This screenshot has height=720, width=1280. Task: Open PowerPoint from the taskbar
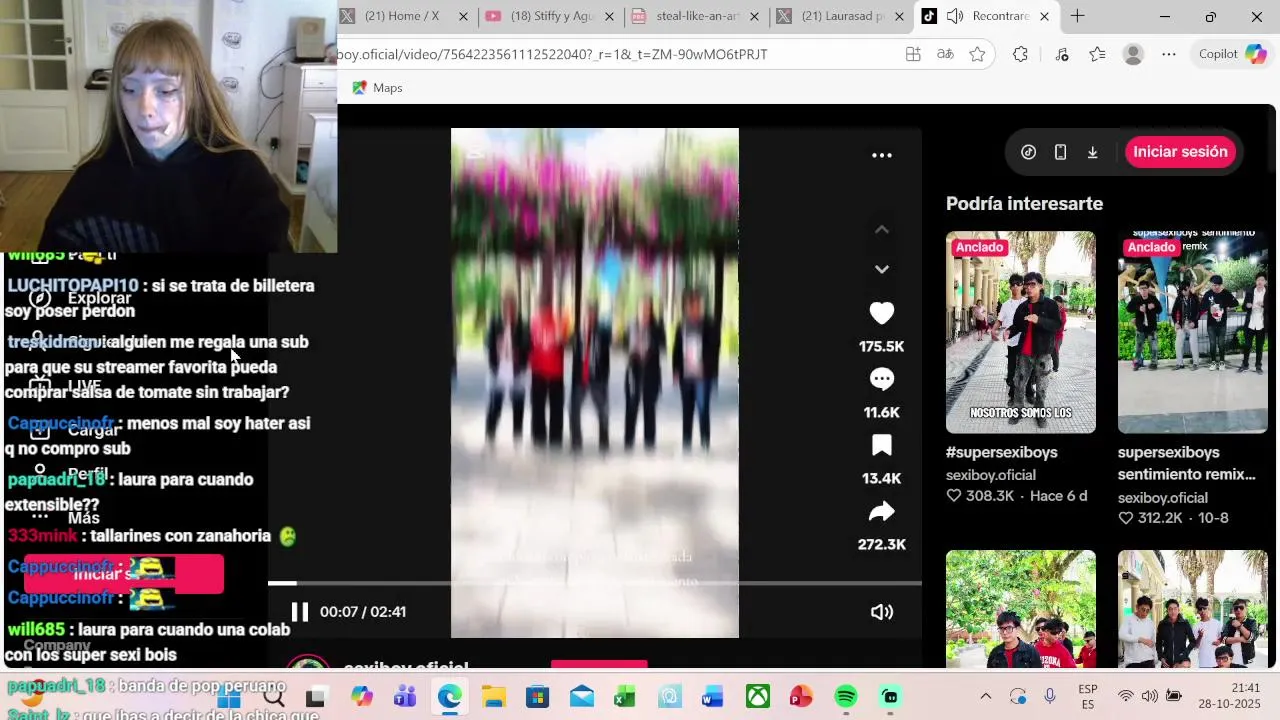pyautogui.click(x=802, y=696)
